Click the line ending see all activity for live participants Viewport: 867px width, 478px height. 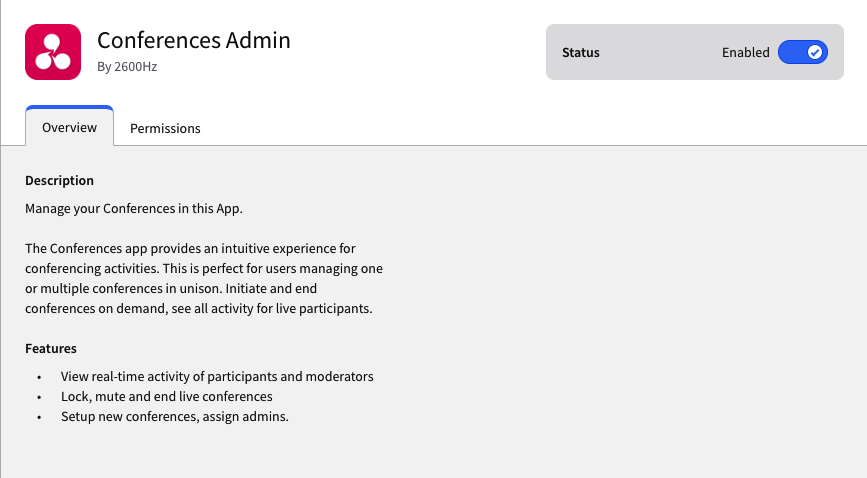click(199, 308)
